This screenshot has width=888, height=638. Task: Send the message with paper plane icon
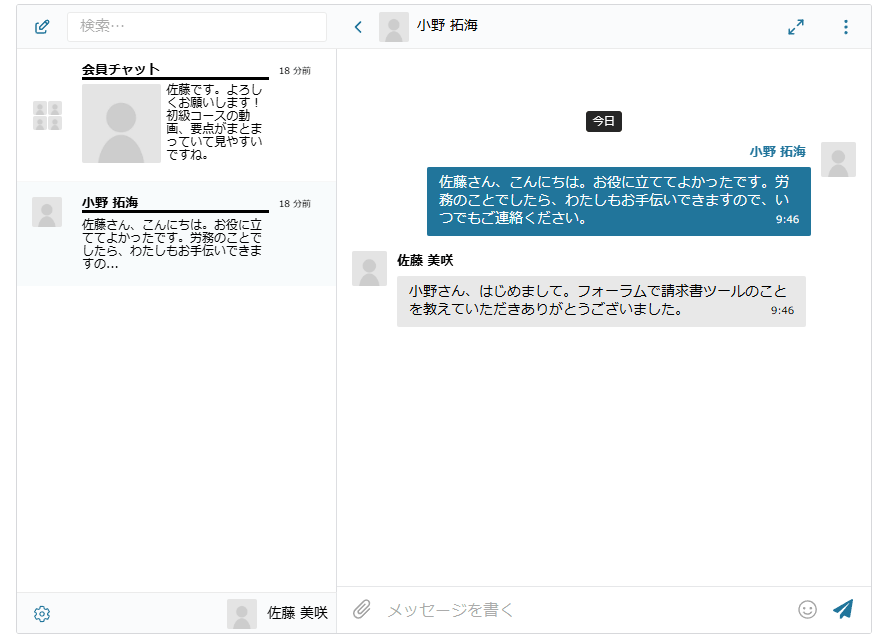coord(843,609)
